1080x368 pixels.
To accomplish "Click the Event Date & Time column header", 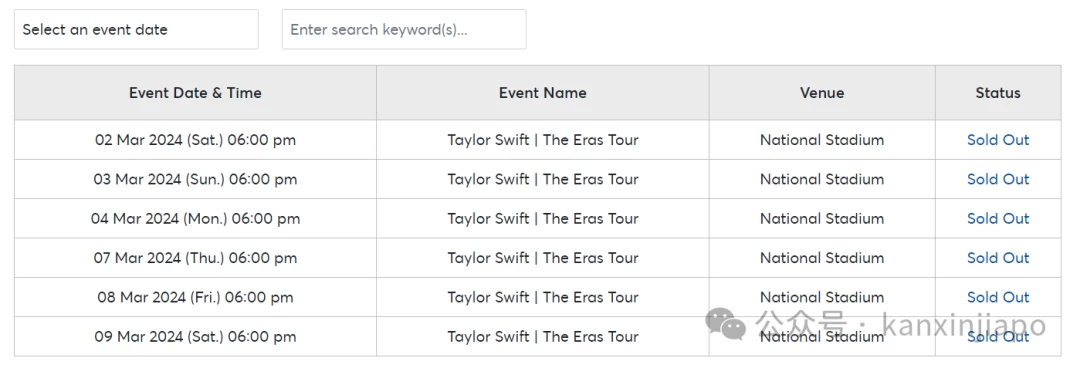I will (196, 93).
